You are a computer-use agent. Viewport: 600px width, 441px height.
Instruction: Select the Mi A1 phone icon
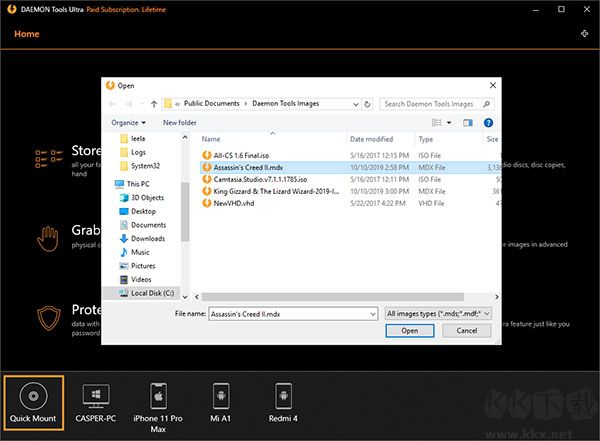220,396
